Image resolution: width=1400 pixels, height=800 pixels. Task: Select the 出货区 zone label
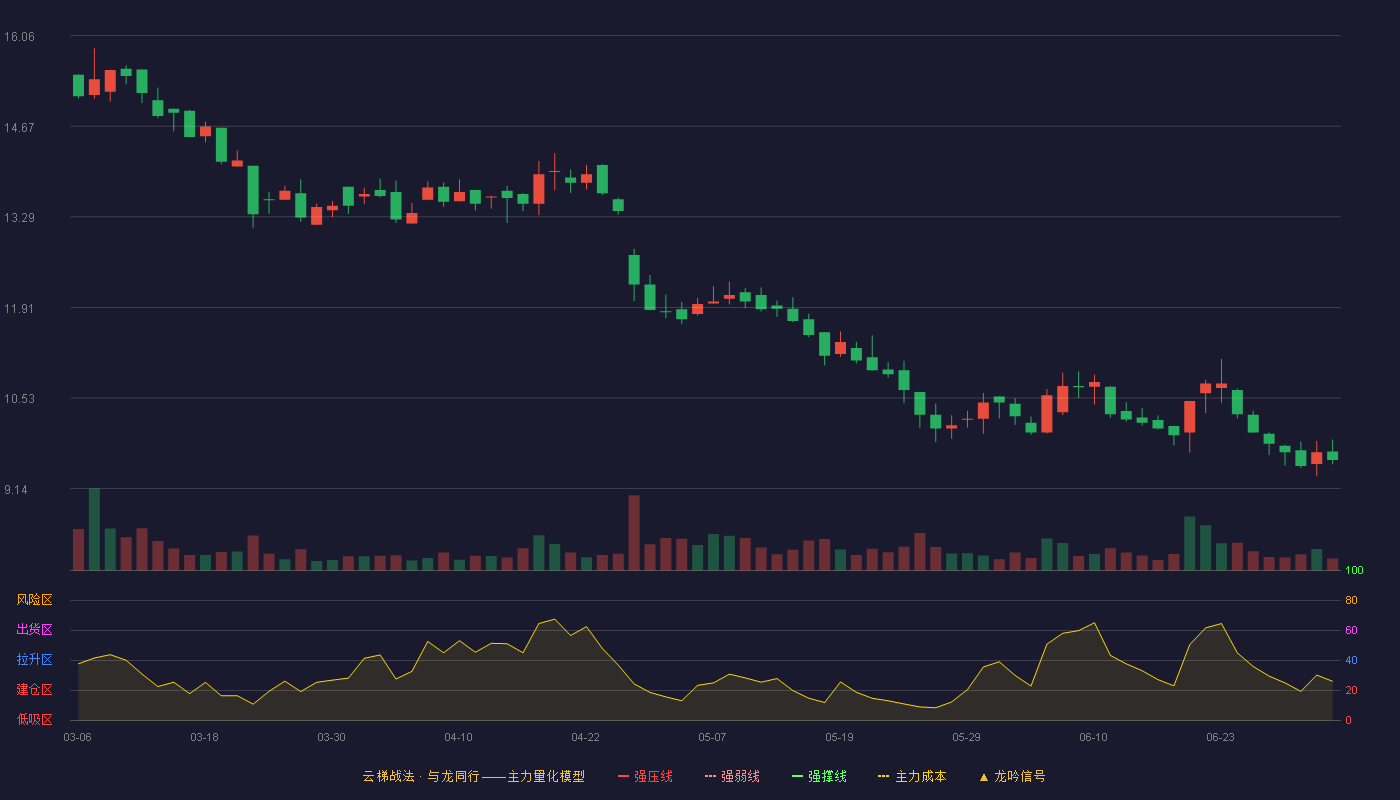pos(34,630)
